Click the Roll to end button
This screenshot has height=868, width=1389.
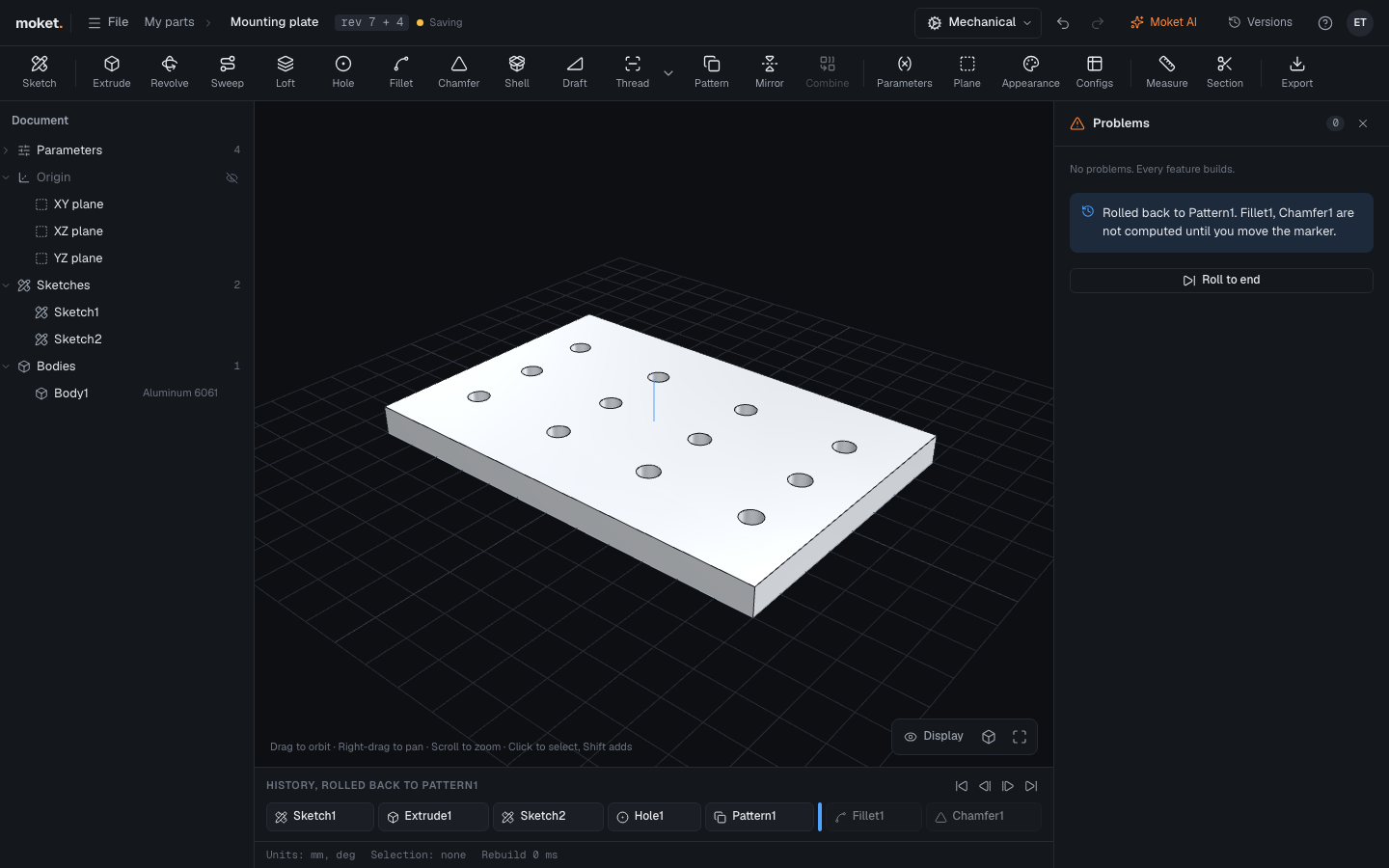click(1221, 280)
